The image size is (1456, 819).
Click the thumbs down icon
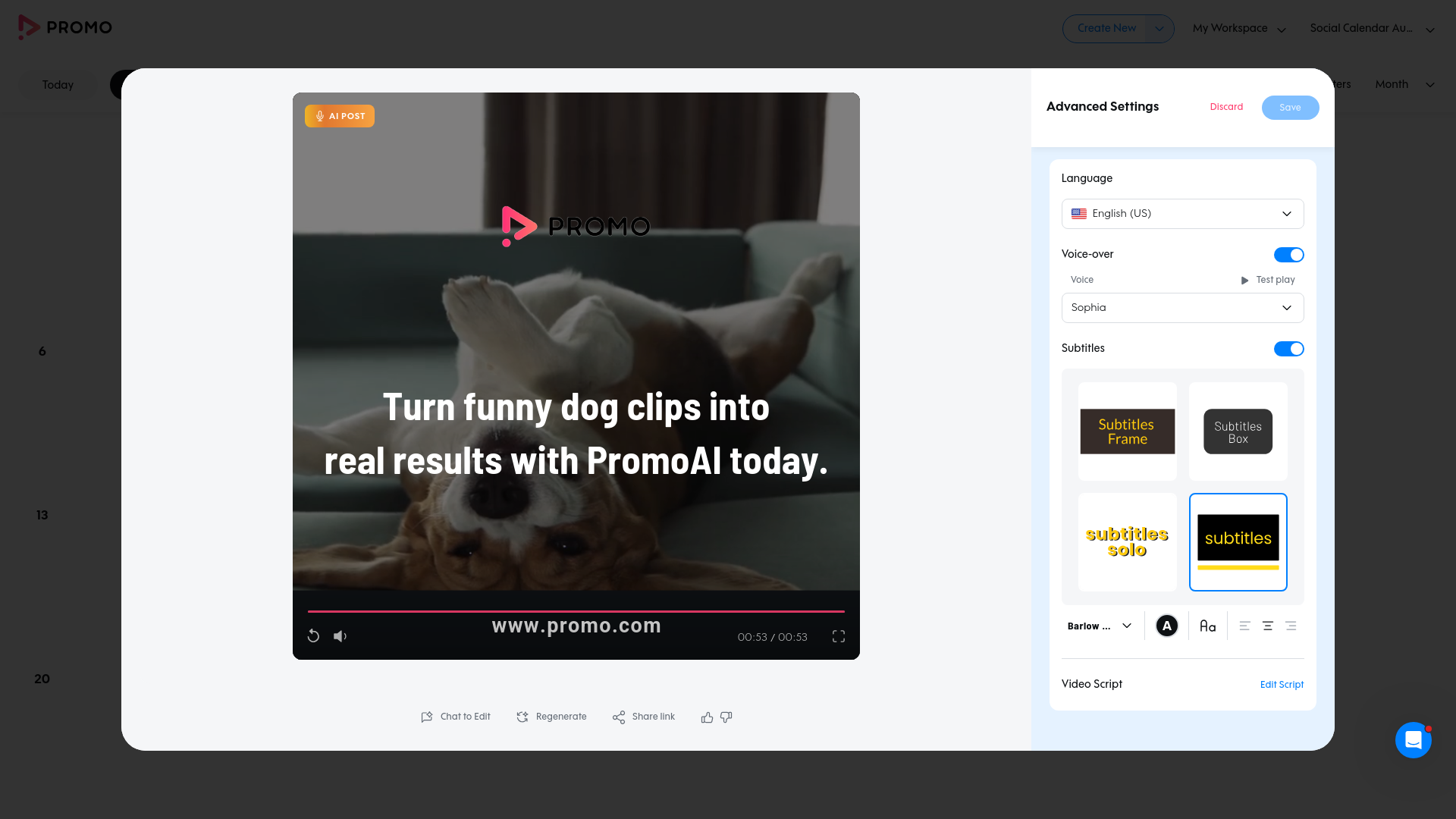726,717
